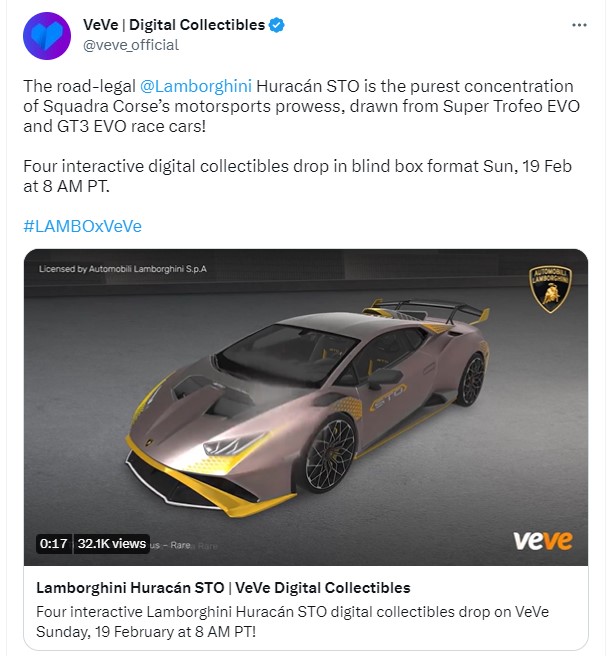Open the #LAMBOxVeVe hashtag
The height and width of the screenshot is (656, 614).
83,226
